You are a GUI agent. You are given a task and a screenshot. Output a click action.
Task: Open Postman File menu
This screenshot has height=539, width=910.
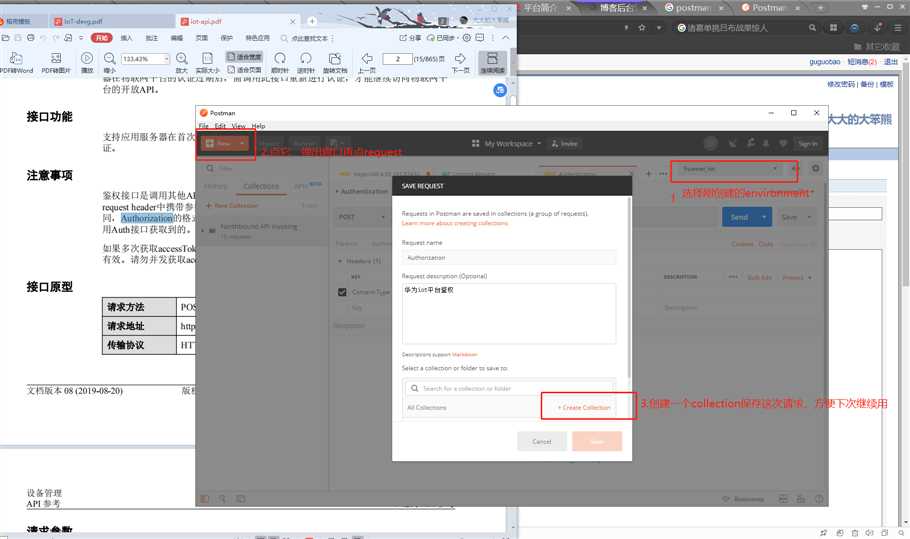pyautogui.click(x=203, y=126)
